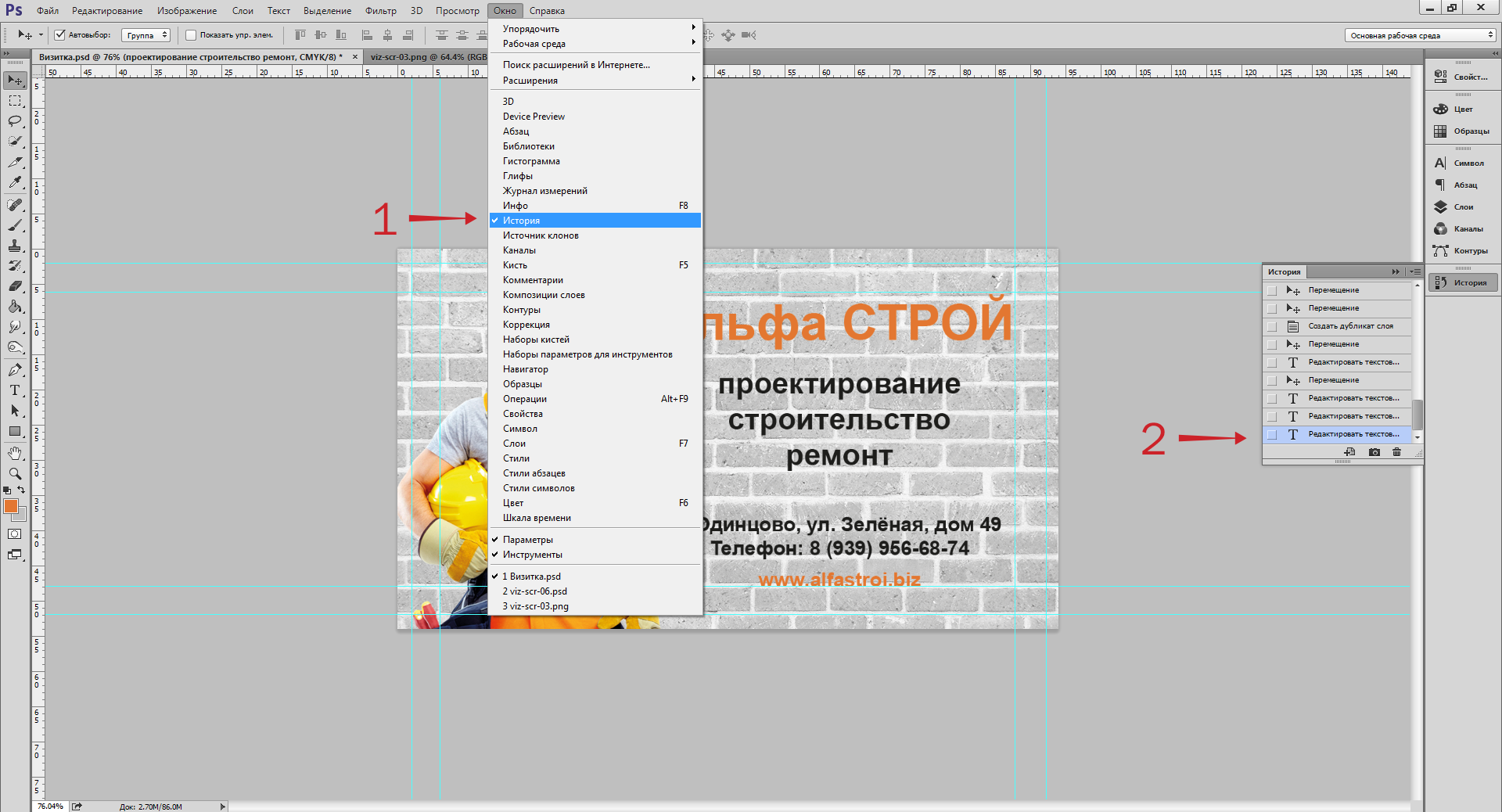
Task: Select the Quick Selection tool
Action: pyautogui.click(x=15, y=142)
